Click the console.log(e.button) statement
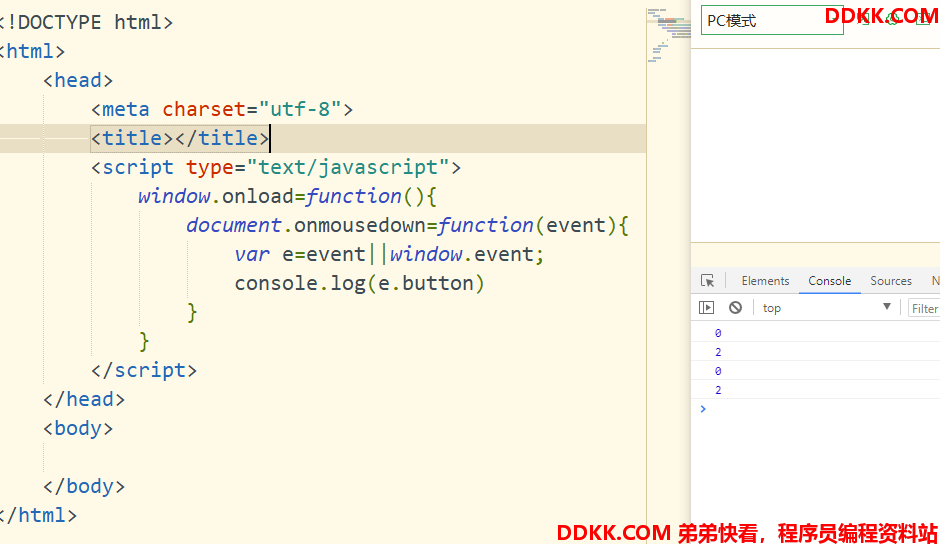The width and height of the screenshot is (940, 544). click(359, 283)
